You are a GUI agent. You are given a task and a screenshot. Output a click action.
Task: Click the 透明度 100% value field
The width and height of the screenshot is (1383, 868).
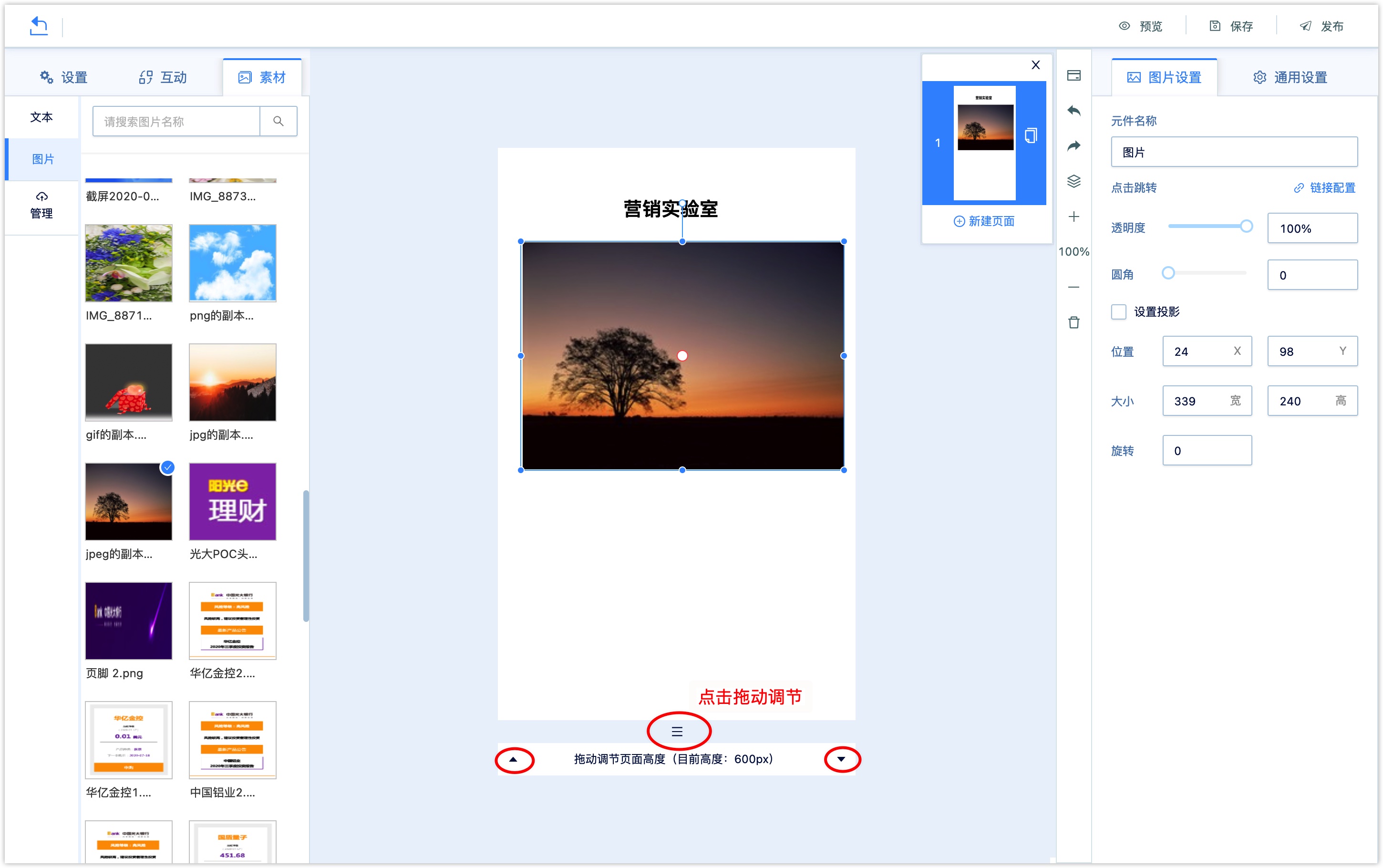1312,228
